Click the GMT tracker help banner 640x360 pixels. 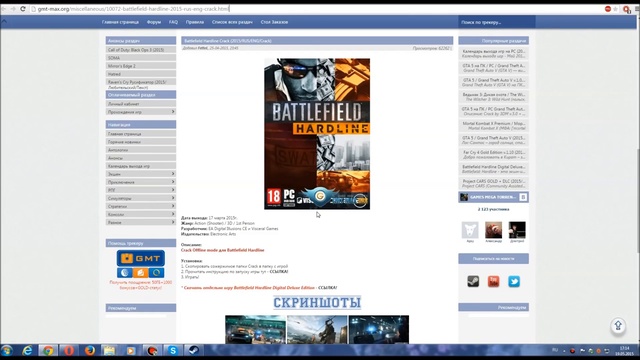[x=141, y=264]
